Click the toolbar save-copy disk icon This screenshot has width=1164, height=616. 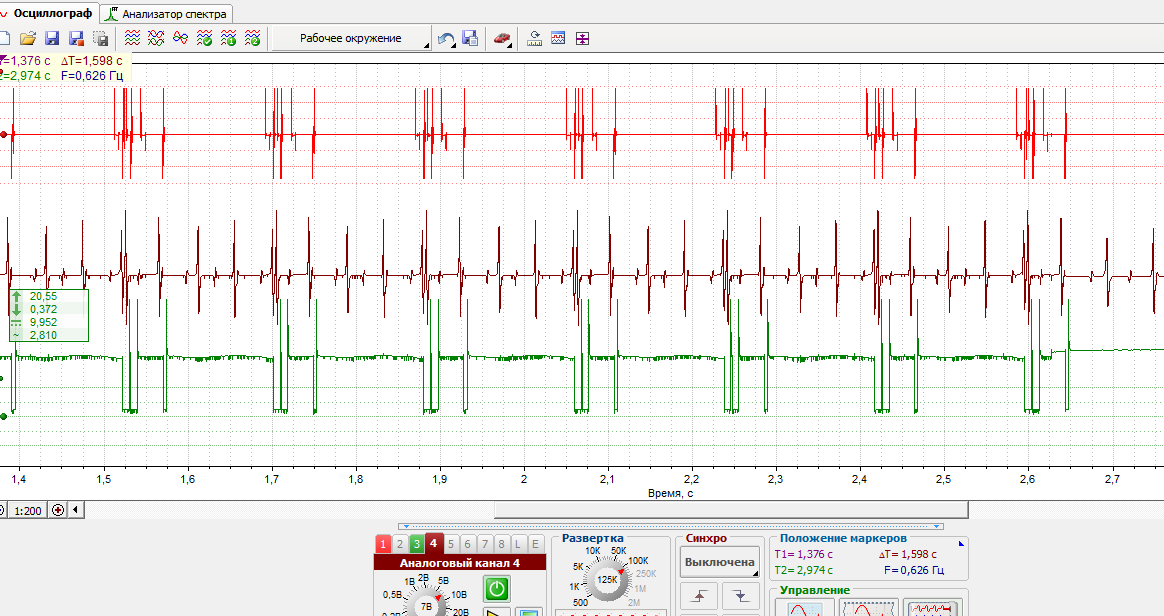click(x=470, y=38)
